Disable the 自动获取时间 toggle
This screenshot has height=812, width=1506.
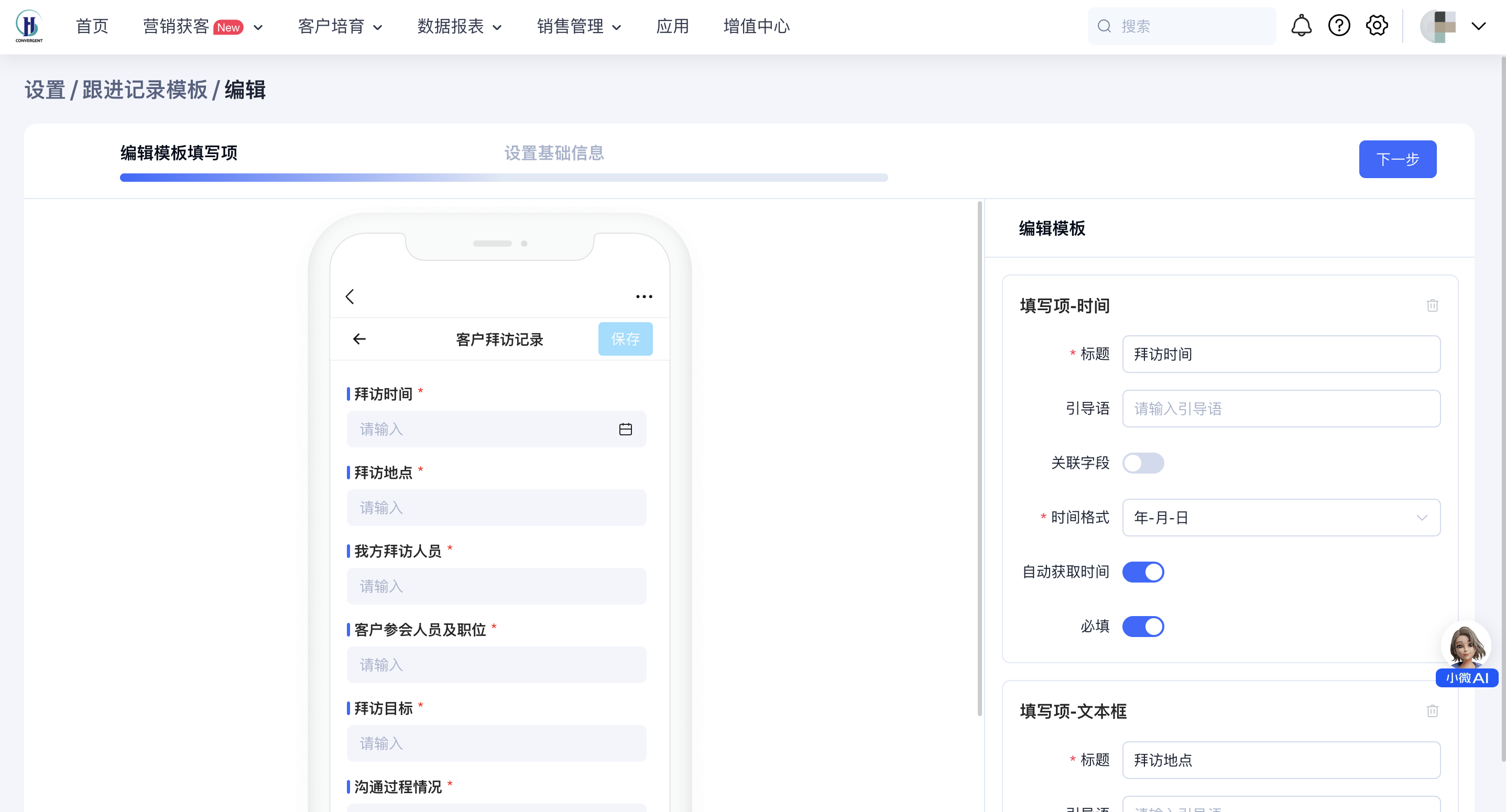[1143, 572]
